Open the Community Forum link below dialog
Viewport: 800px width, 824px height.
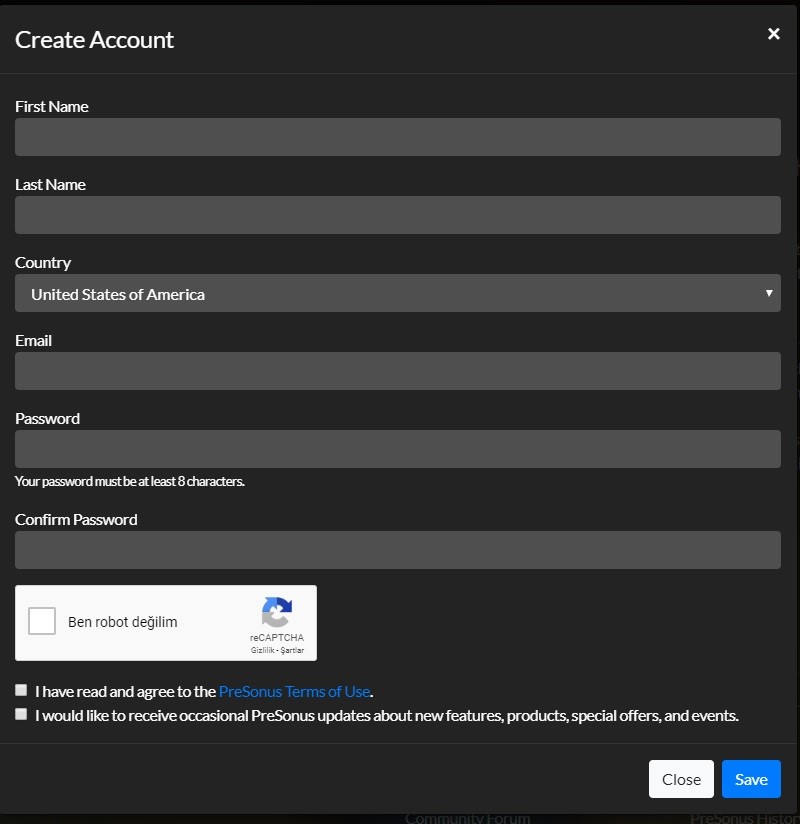point(467,818)
